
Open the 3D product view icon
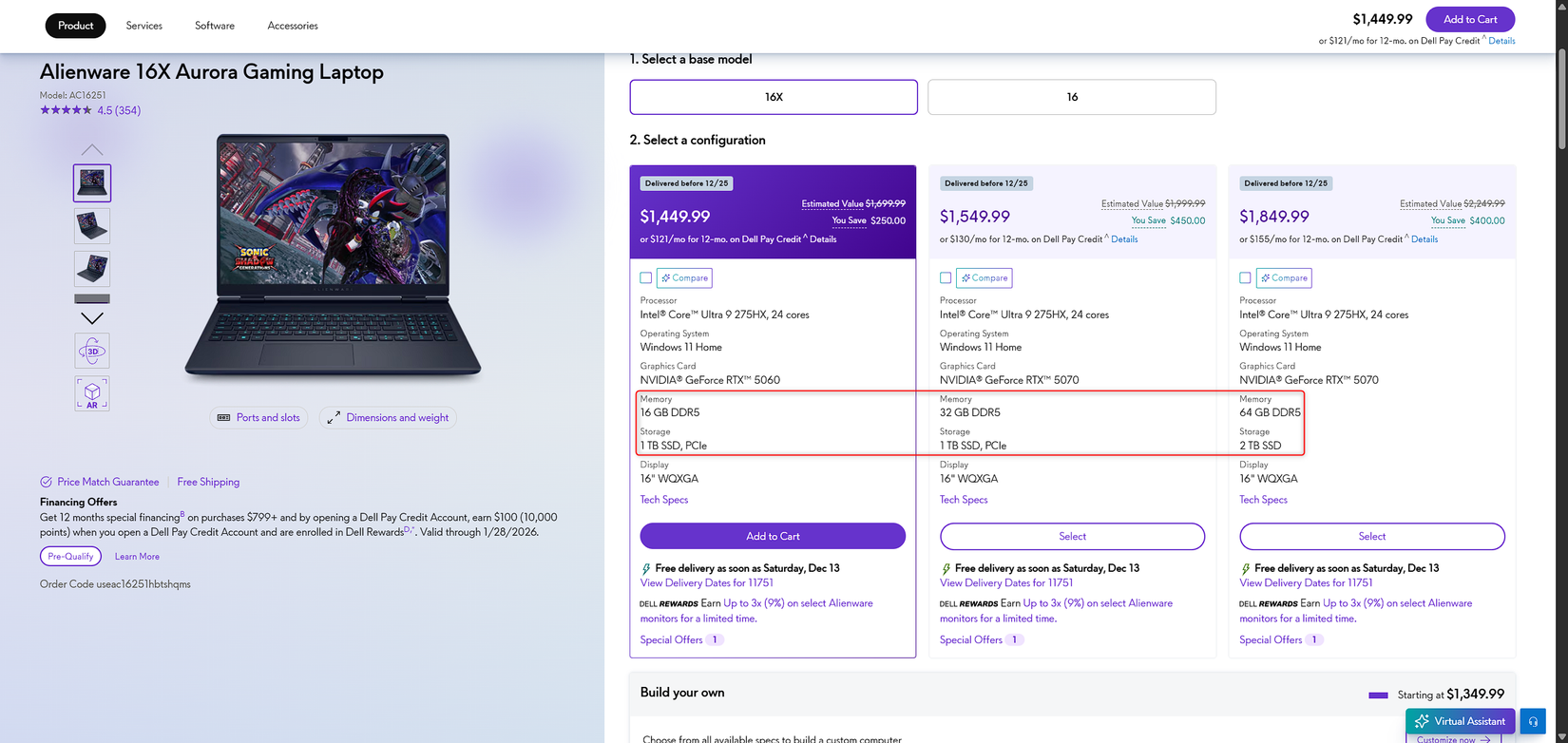click(x=92, y=351)
